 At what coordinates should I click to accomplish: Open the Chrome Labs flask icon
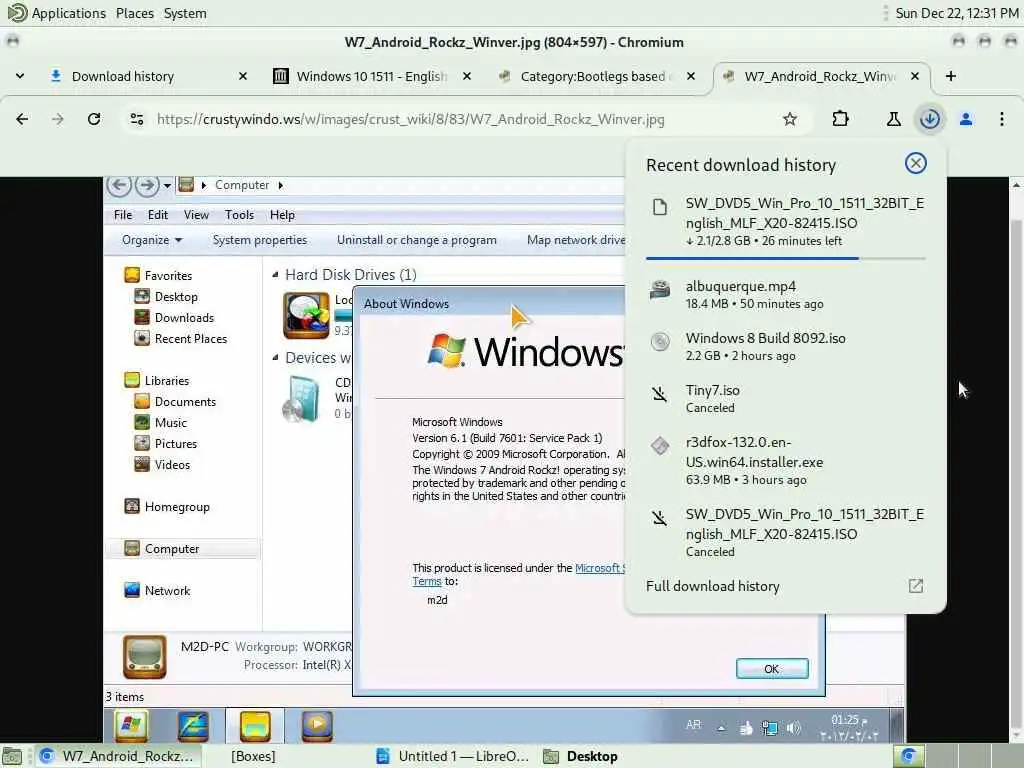[x=893, y=119]
